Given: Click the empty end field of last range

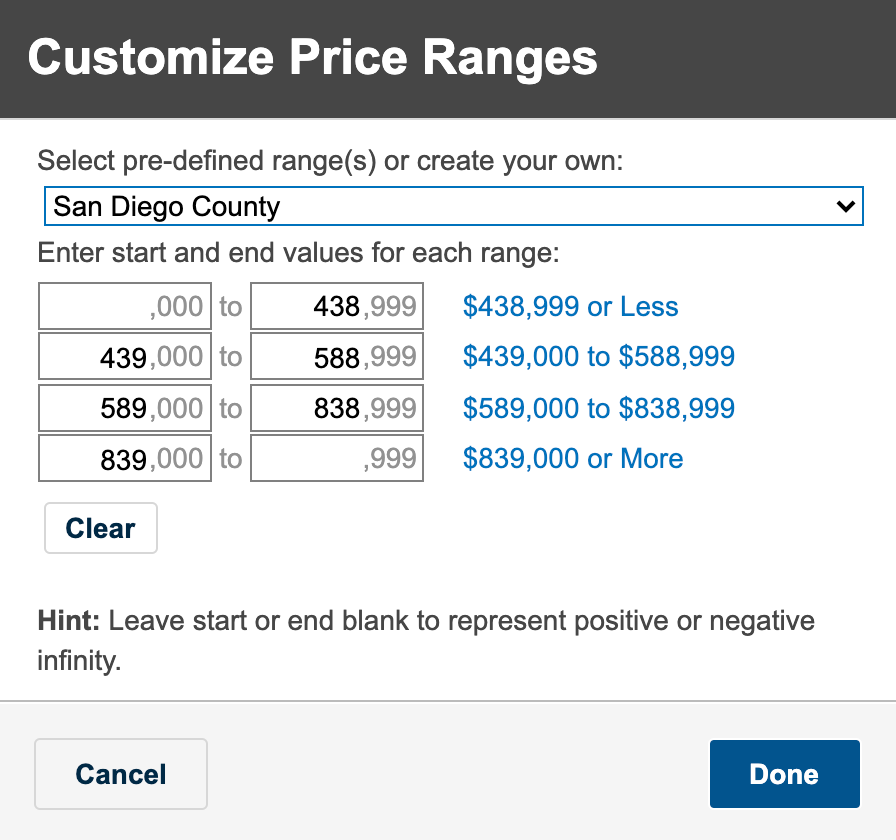Looking at the screenshot, I should [337, 458].
